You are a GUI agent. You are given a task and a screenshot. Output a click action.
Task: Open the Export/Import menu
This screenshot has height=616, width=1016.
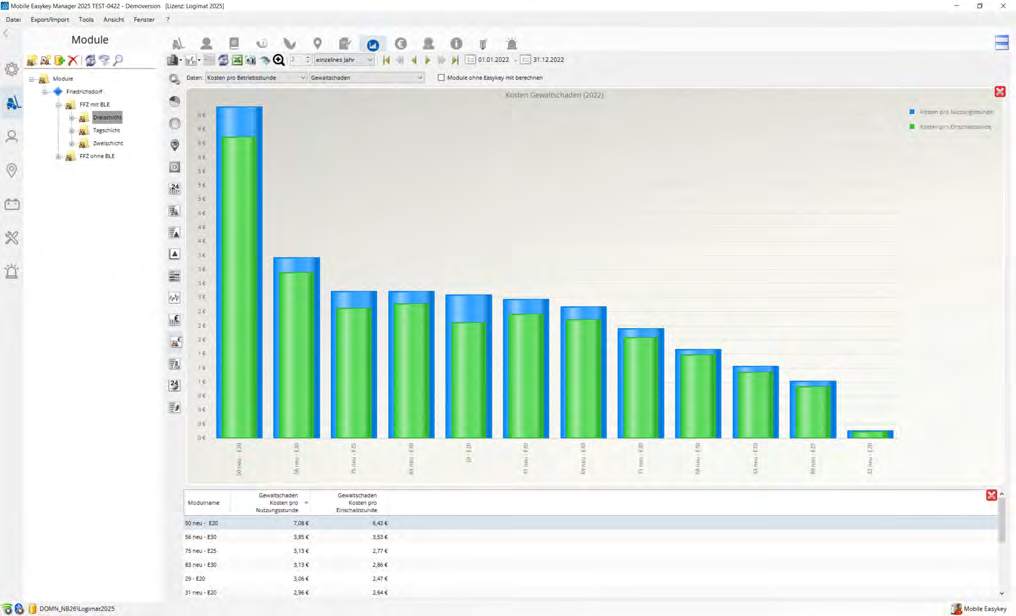pyautogui.click(x=50, y=19)
